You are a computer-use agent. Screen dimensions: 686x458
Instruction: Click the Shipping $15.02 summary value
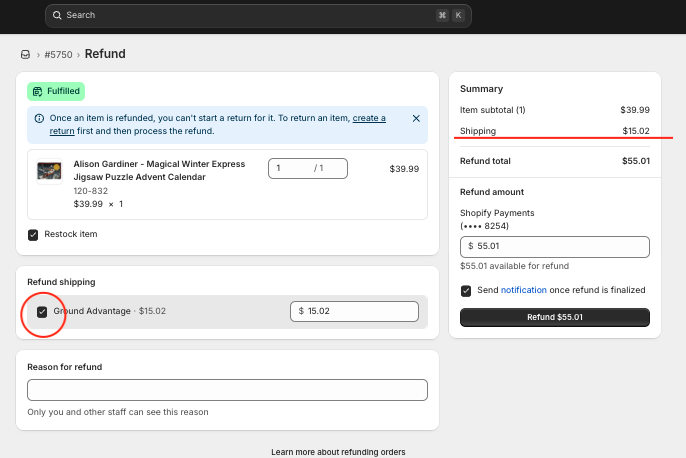636,131
